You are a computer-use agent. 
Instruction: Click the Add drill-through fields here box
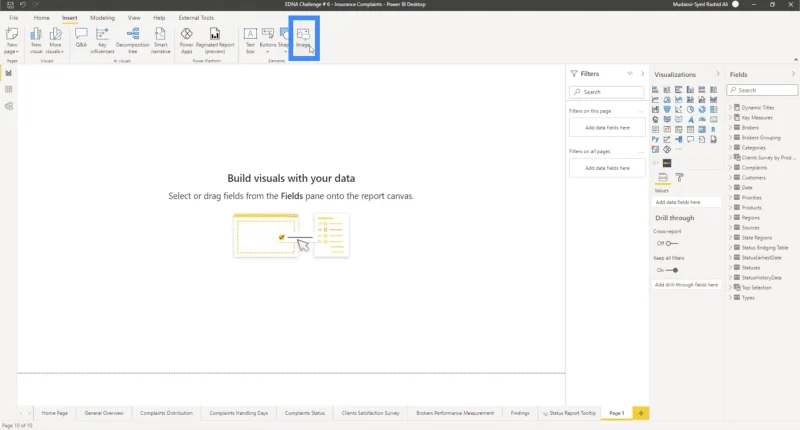(686, 285)
